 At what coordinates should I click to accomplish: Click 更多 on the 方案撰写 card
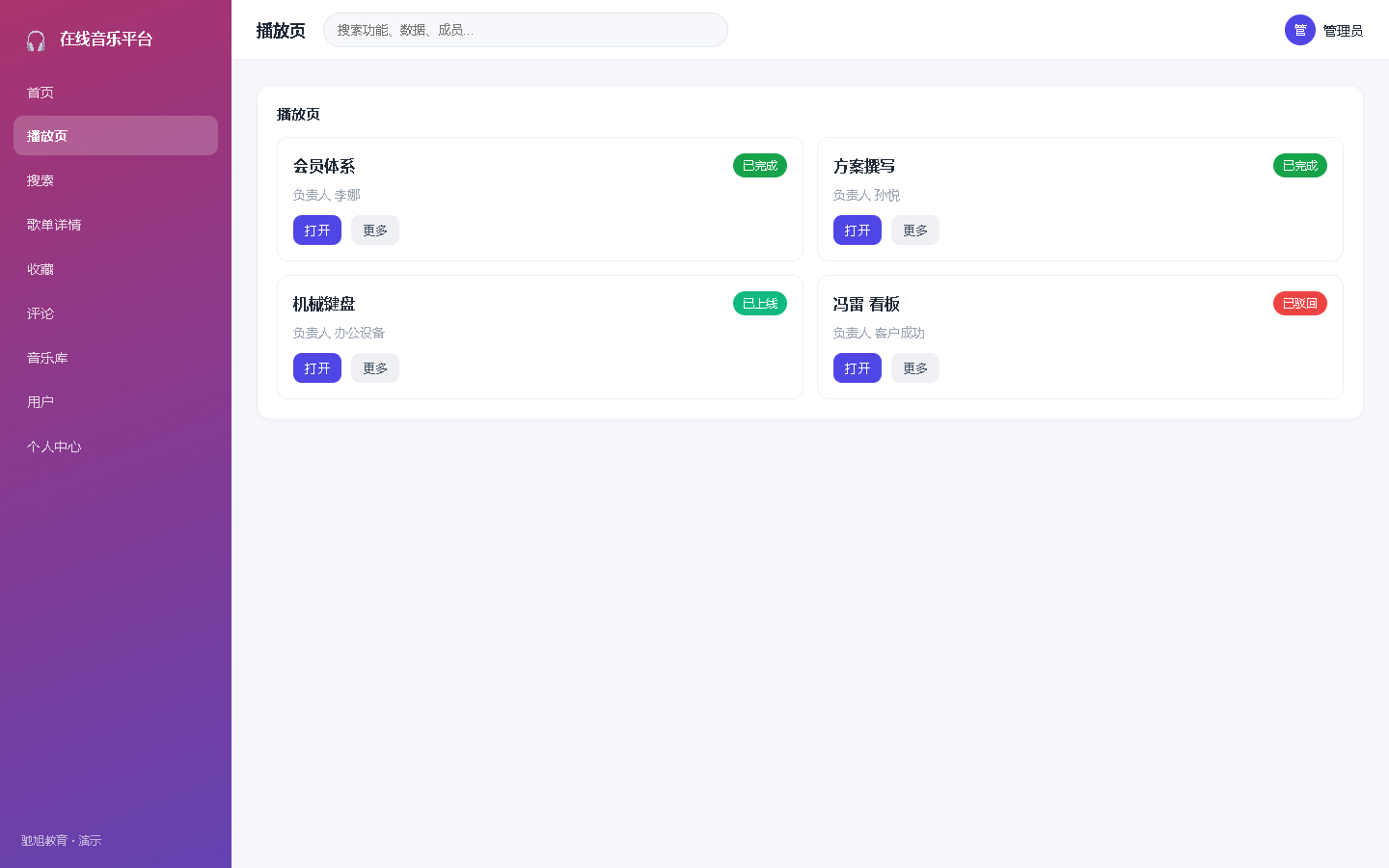click(x=915, y=231)
